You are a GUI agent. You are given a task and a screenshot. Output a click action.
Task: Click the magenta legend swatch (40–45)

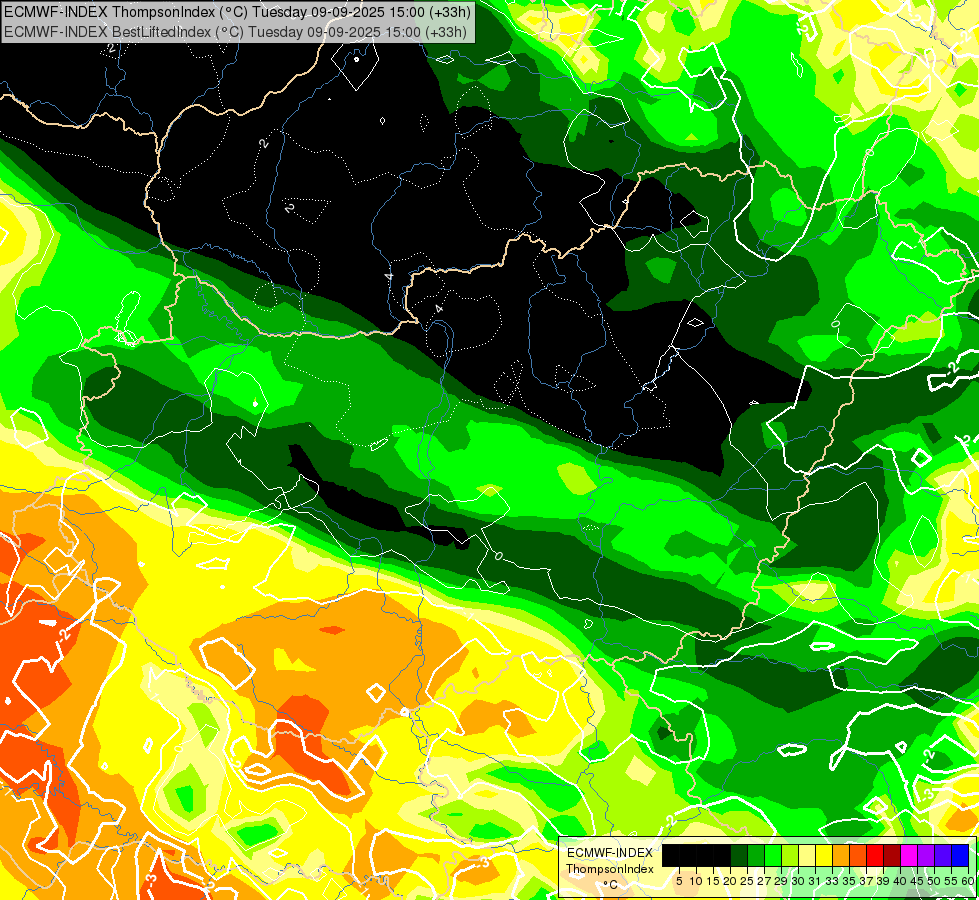point(908,856)
